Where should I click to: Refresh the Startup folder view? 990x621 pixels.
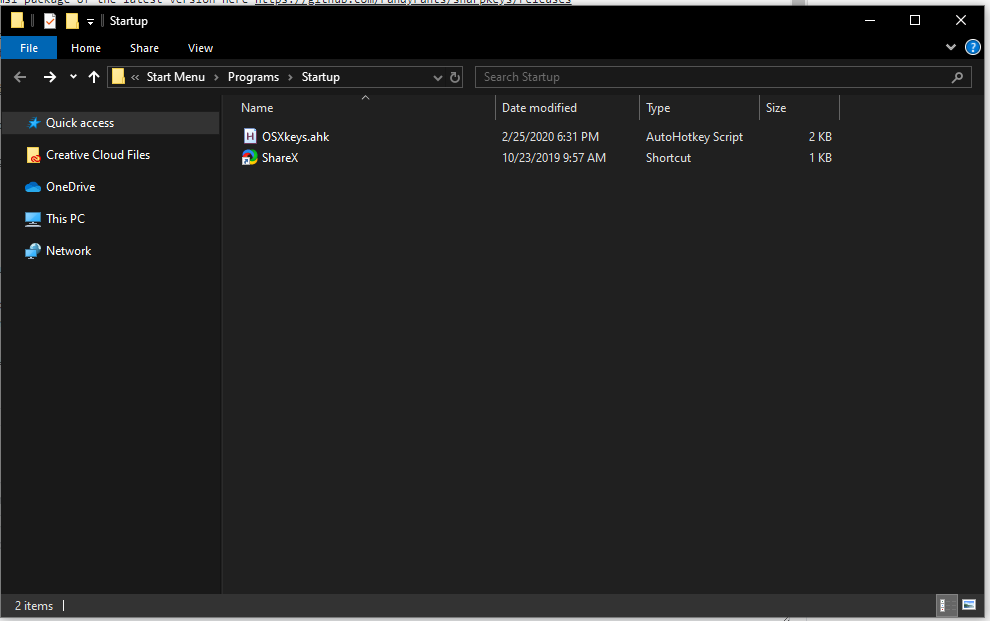pyautogui.click(x=455, y=78)
